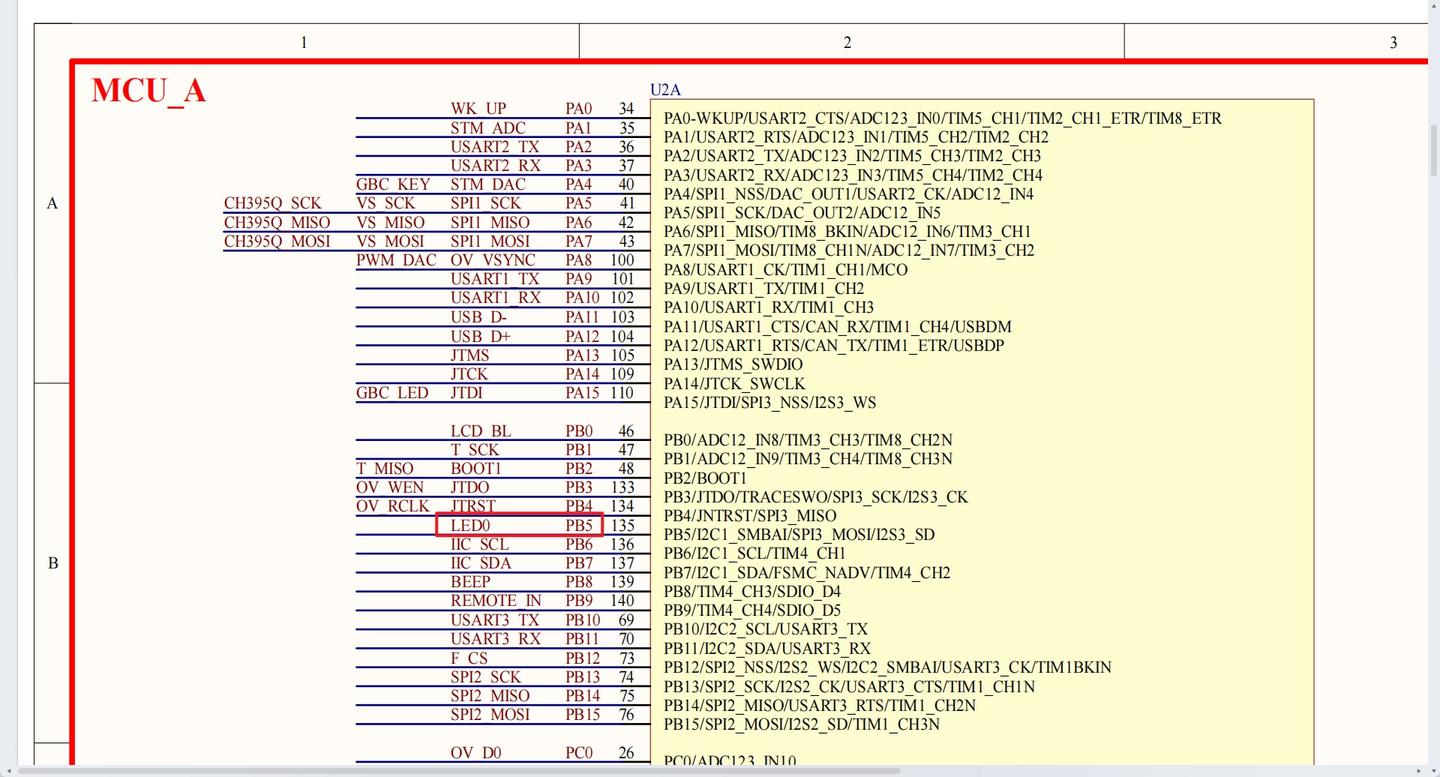
Task: Click the SPI1_MOSI net label
Action: tap(490, 241)
